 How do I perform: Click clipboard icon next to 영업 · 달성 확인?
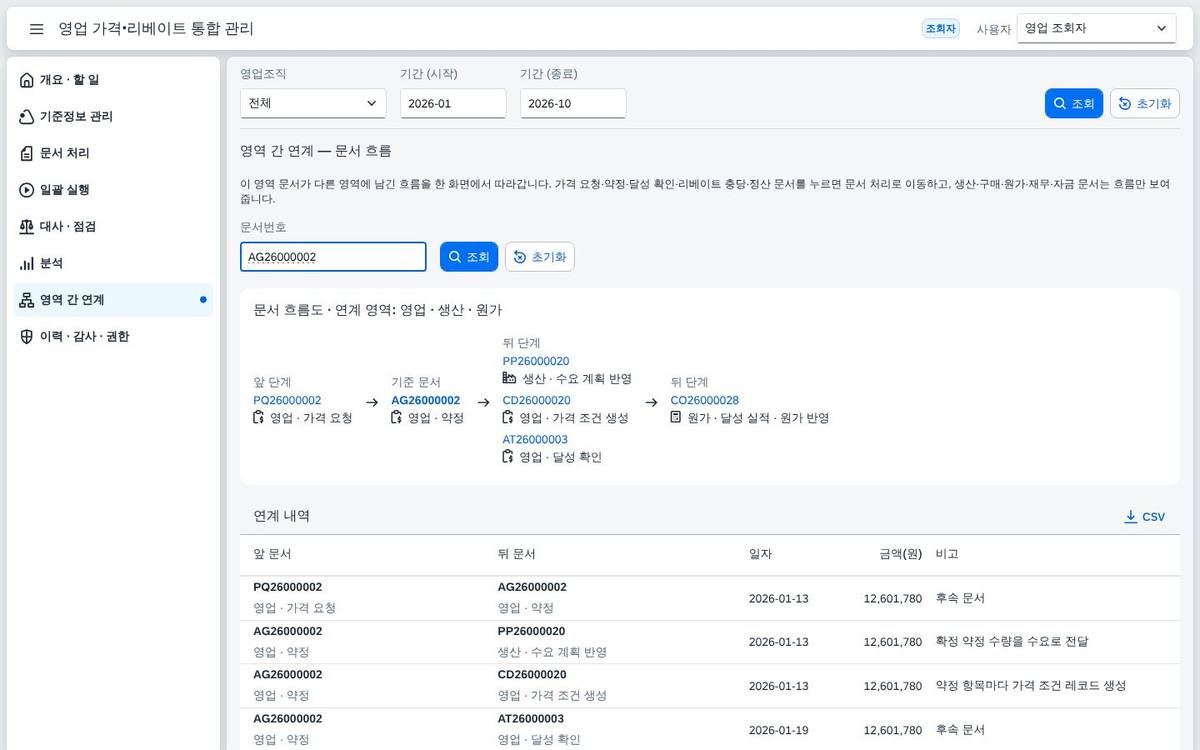tap(509, 457)
